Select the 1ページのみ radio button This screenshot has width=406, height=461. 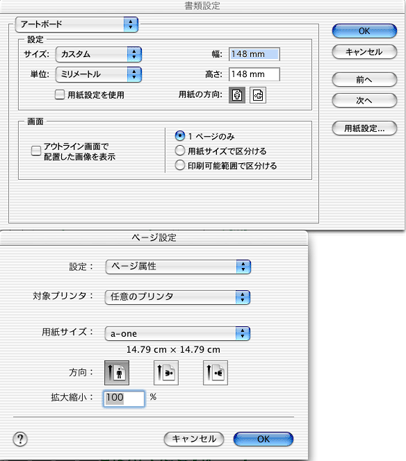(180, 136)
